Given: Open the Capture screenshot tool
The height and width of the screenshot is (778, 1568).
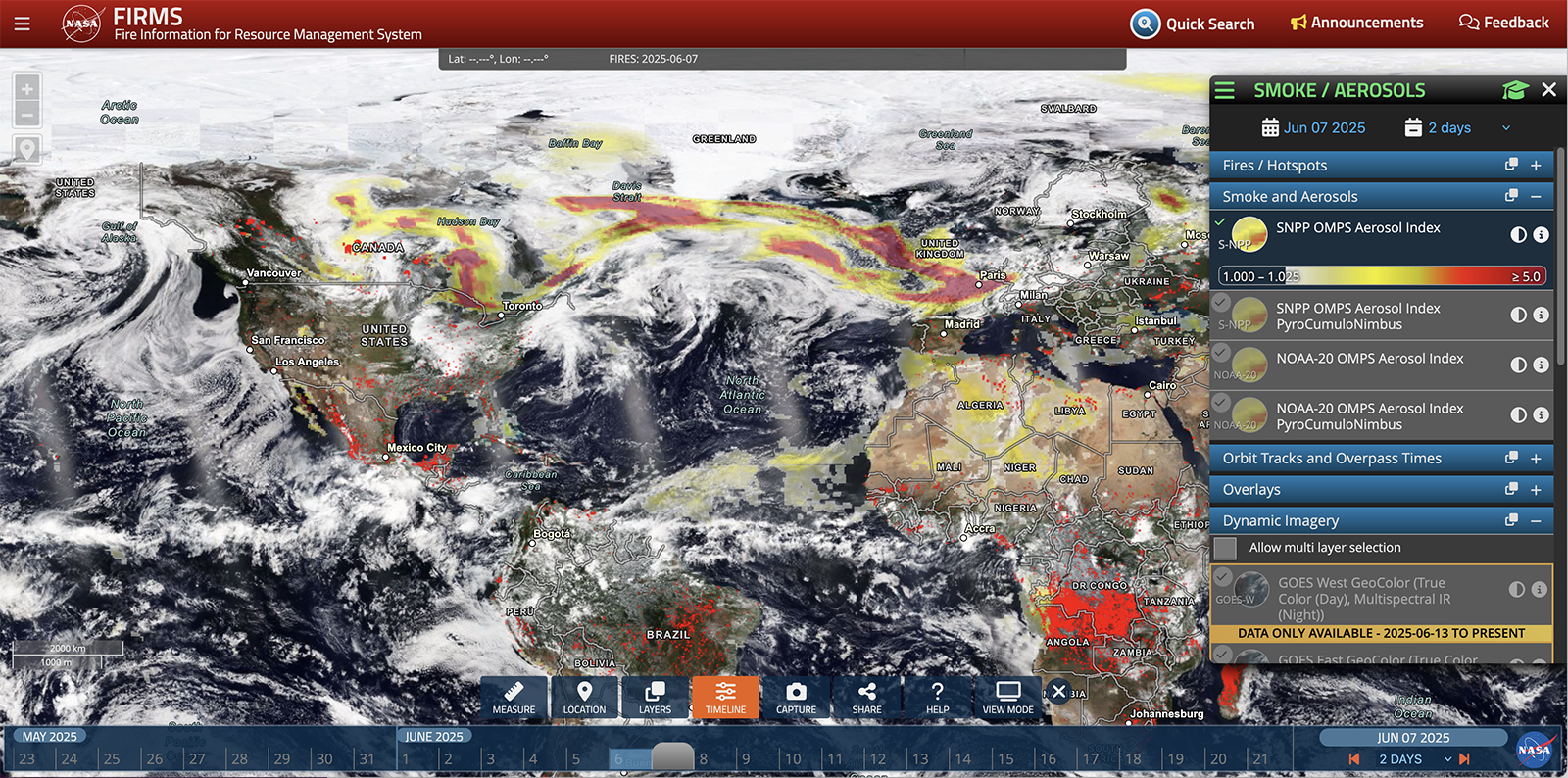Looking at the screenshot, I should click(x=796, y=697).
